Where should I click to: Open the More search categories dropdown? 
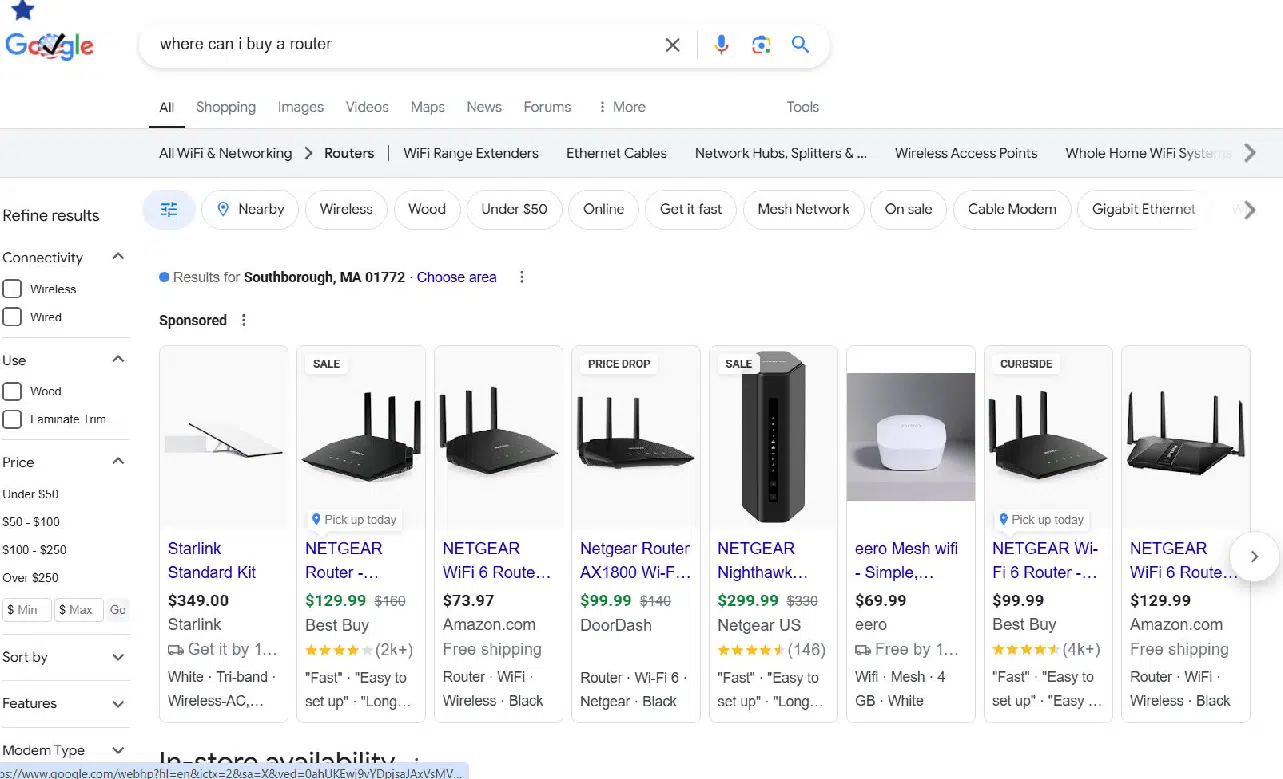click(621, 107)
